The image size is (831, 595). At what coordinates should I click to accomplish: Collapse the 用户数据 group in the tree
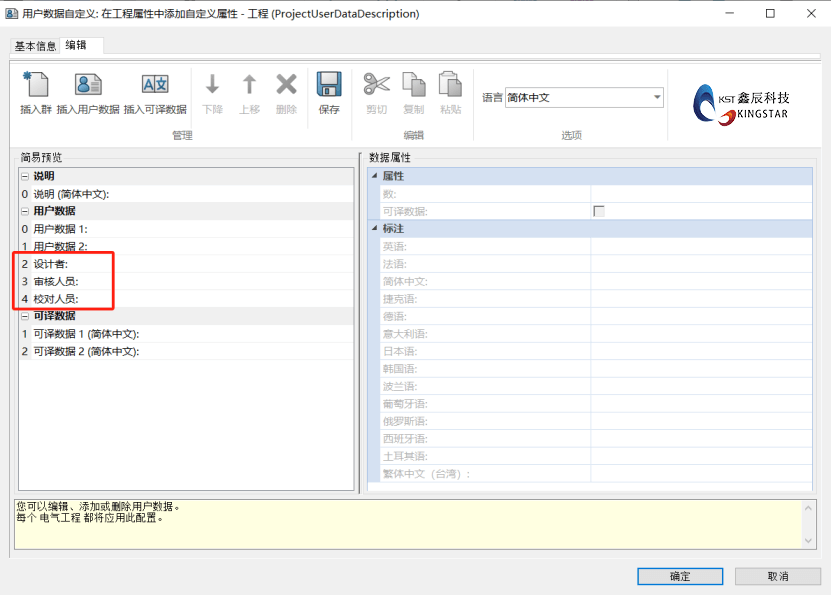coord(25,211)
